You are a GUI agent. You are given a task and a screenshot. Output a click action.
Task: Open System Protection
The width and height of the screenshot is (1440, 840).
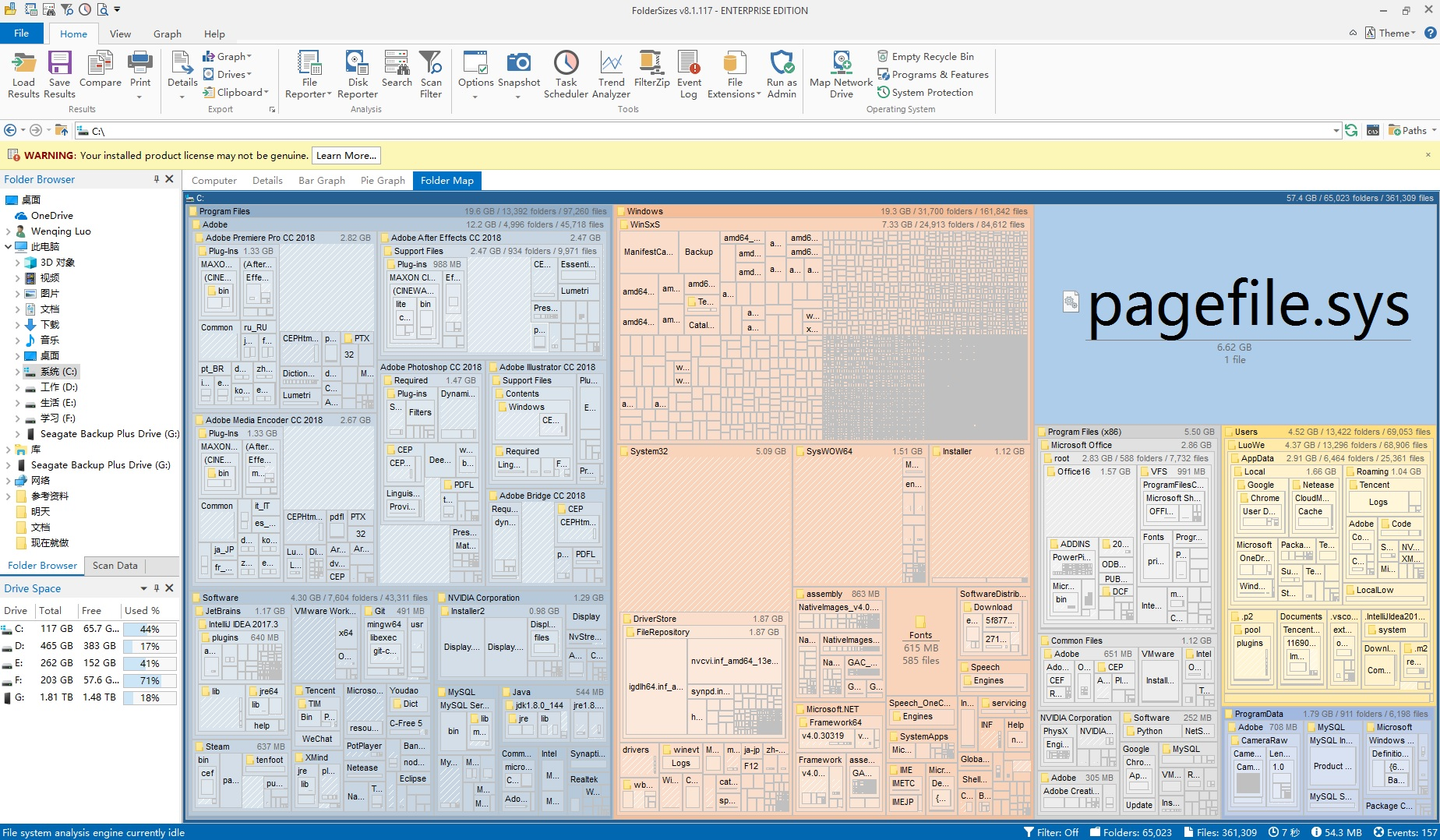[x=926, y=92]
